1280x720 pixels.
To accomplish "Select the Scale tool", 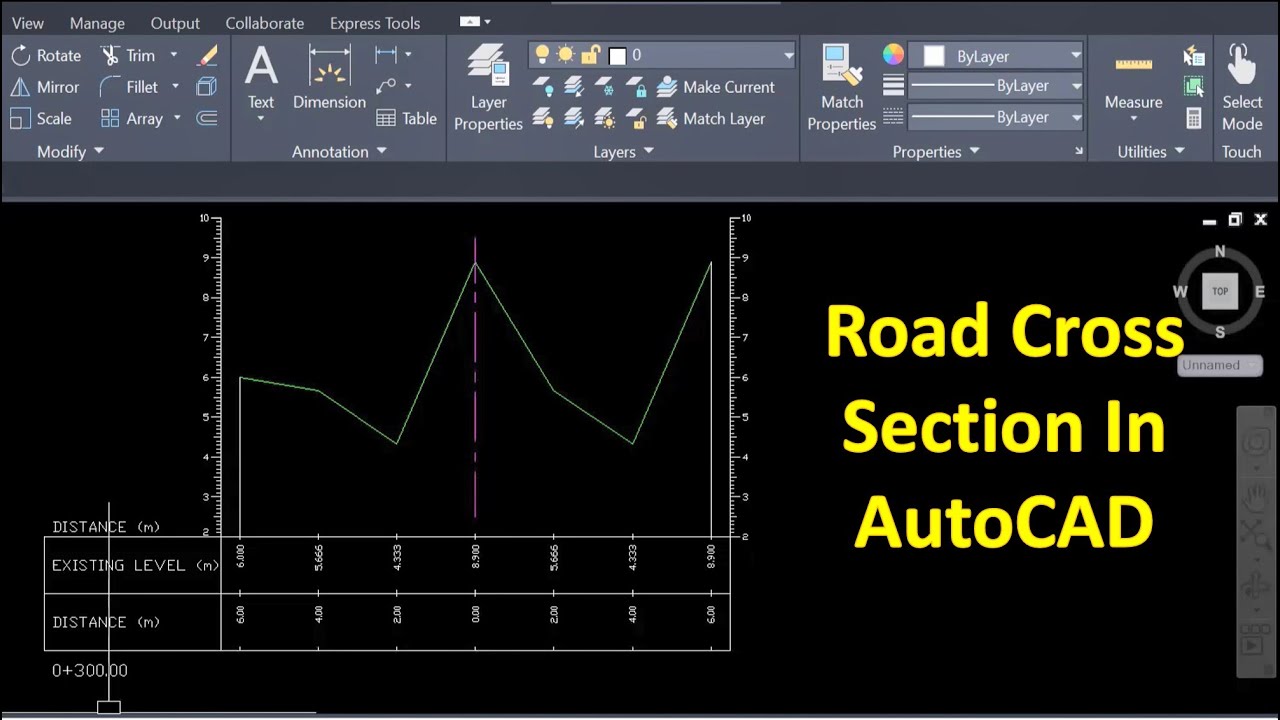I will [41, 118].
